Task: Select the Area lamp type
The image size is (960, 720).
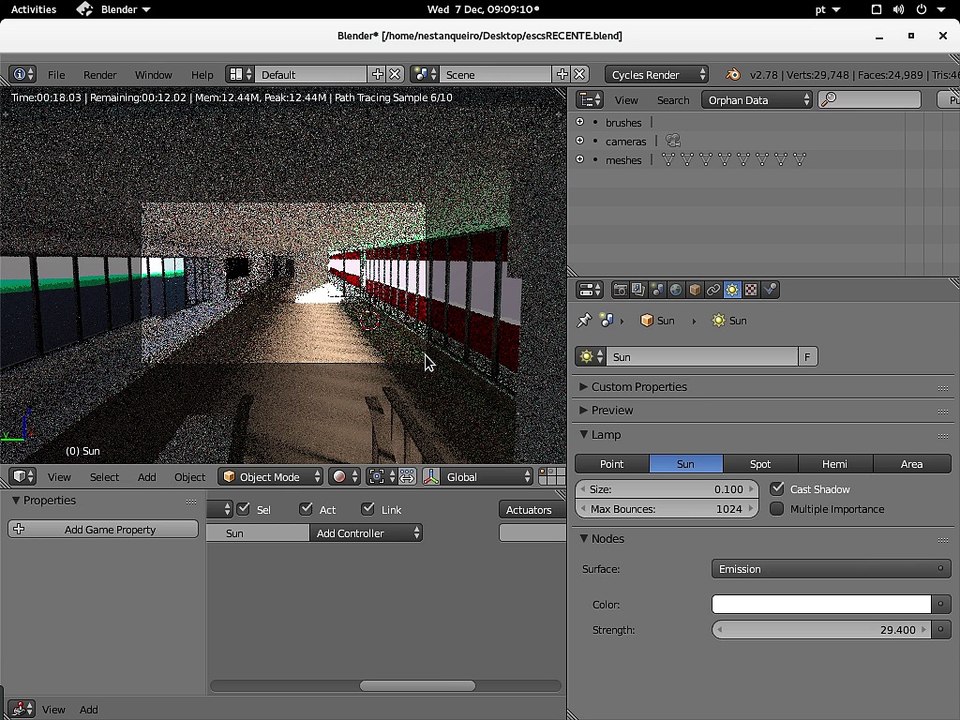Action: [x=912, y=463]
